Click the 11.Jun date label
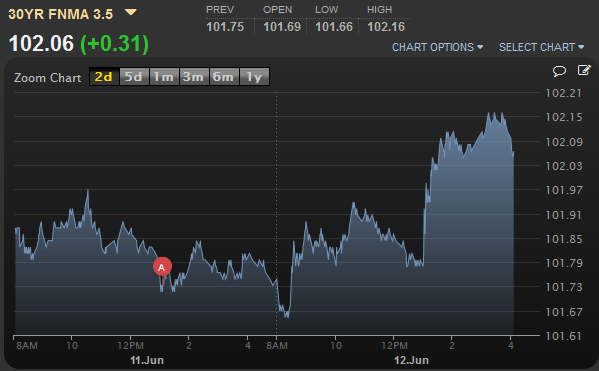The height and width of the screenshot is (371, 599). coord(147,360)
